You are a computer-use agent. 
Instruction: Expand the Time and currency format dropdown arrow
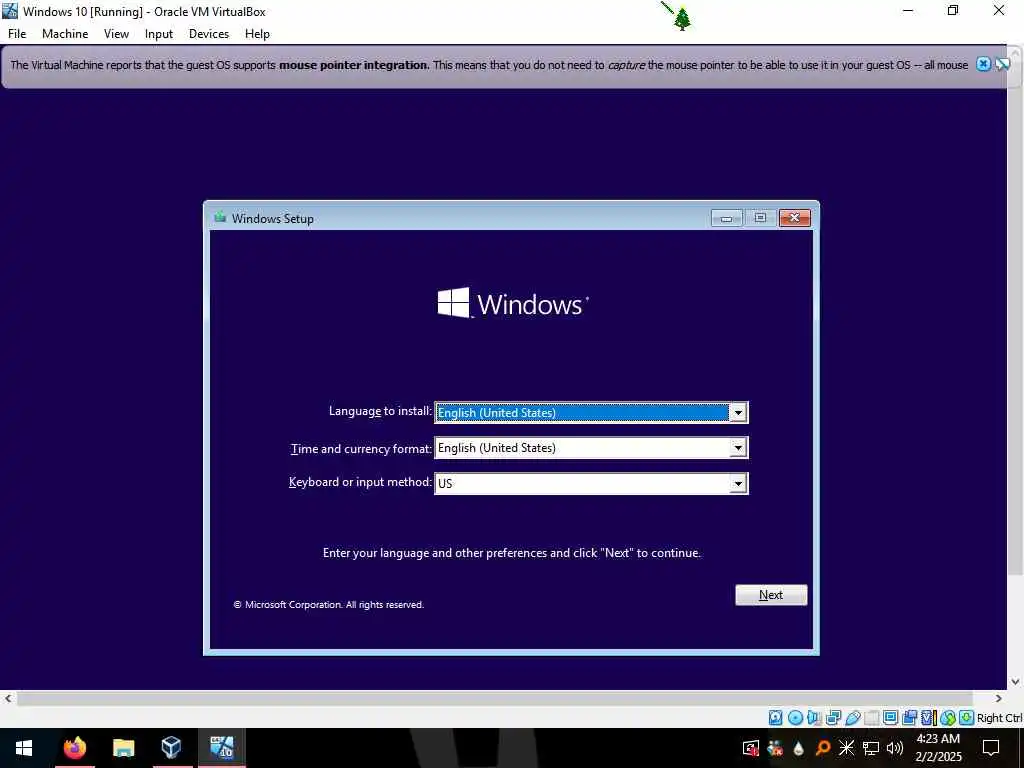(x=738, y=447)
